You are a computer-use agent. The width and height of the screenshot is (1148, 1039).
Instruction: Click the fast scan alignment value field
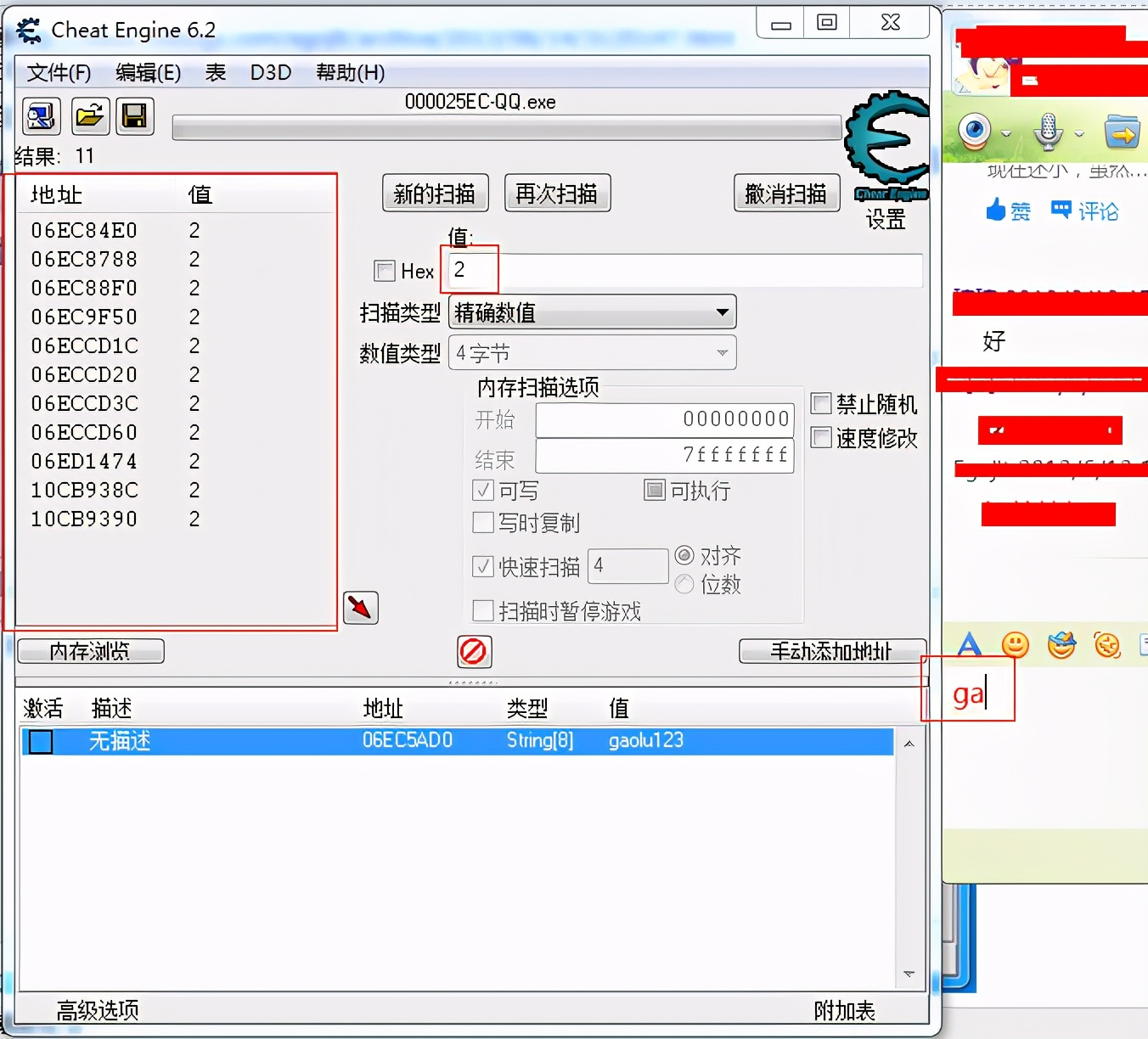628,566
